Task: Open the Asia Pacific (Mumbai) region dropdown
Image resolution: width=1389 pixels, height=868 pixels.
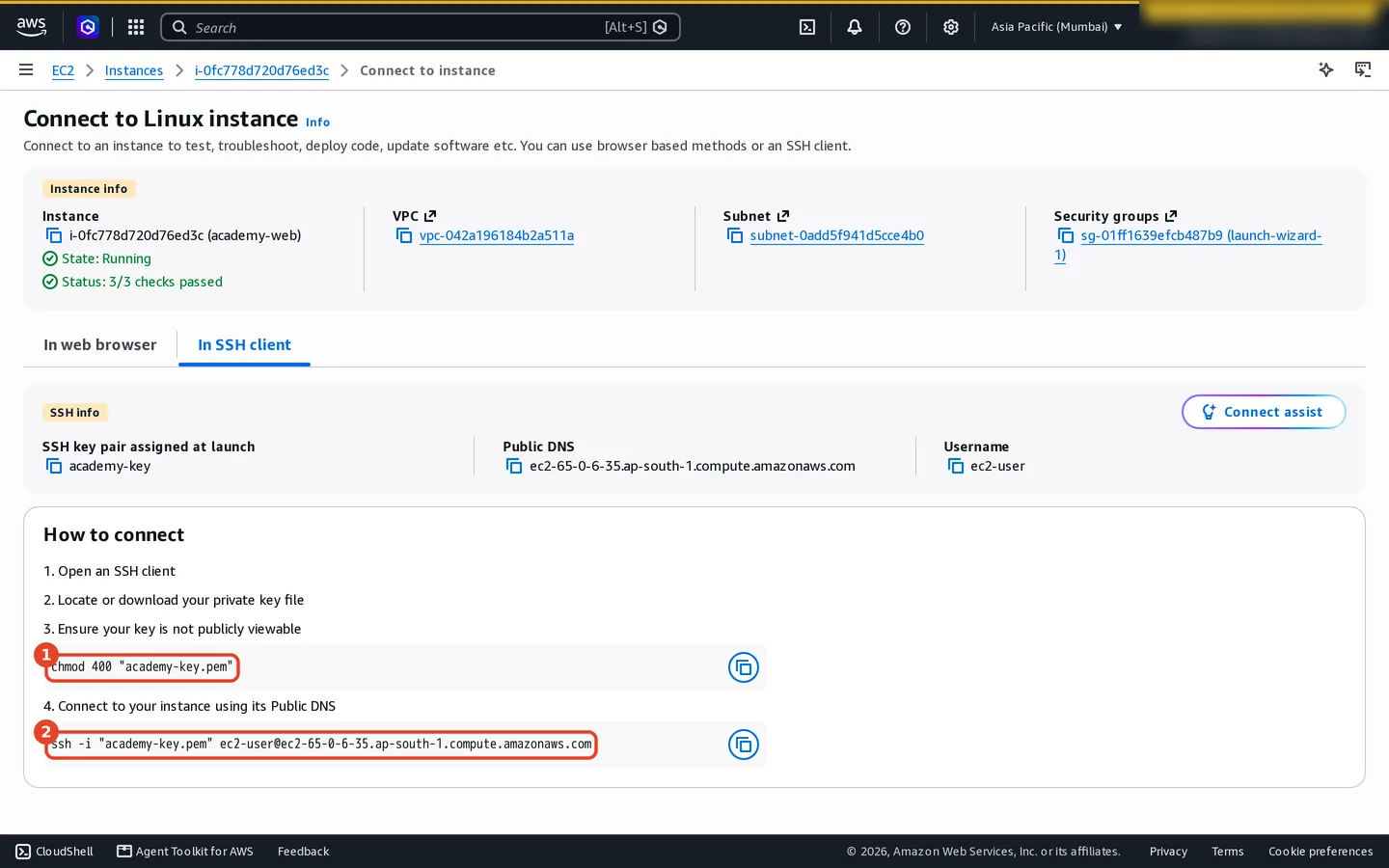Action: point(1056,27)
